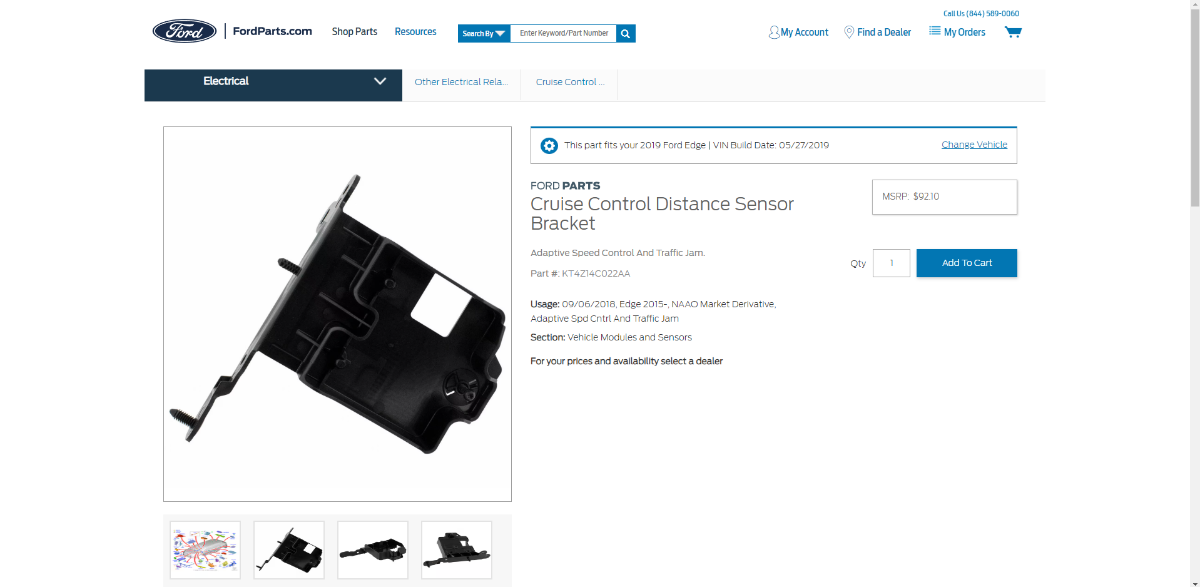This screenshot has height=587, width=1200.
Task: Open My Orders link text
Action: tap(965, 32)
